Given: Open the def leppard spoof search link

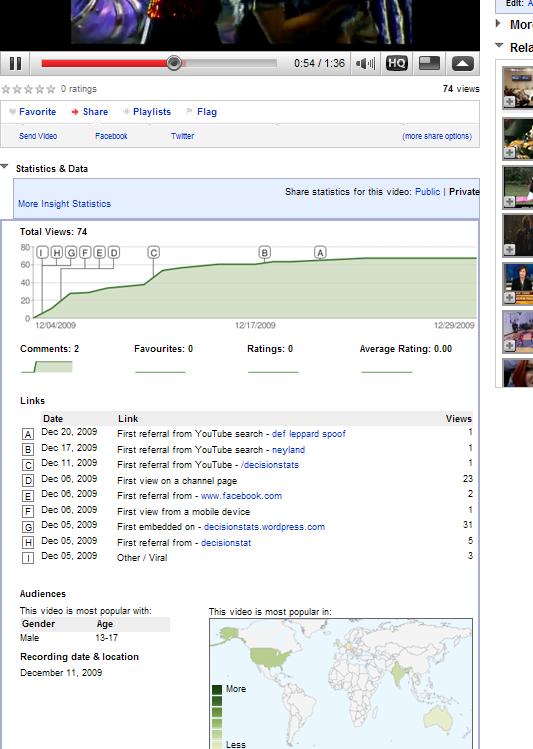Looking at the screenshot, I should (x=309, y=434).
